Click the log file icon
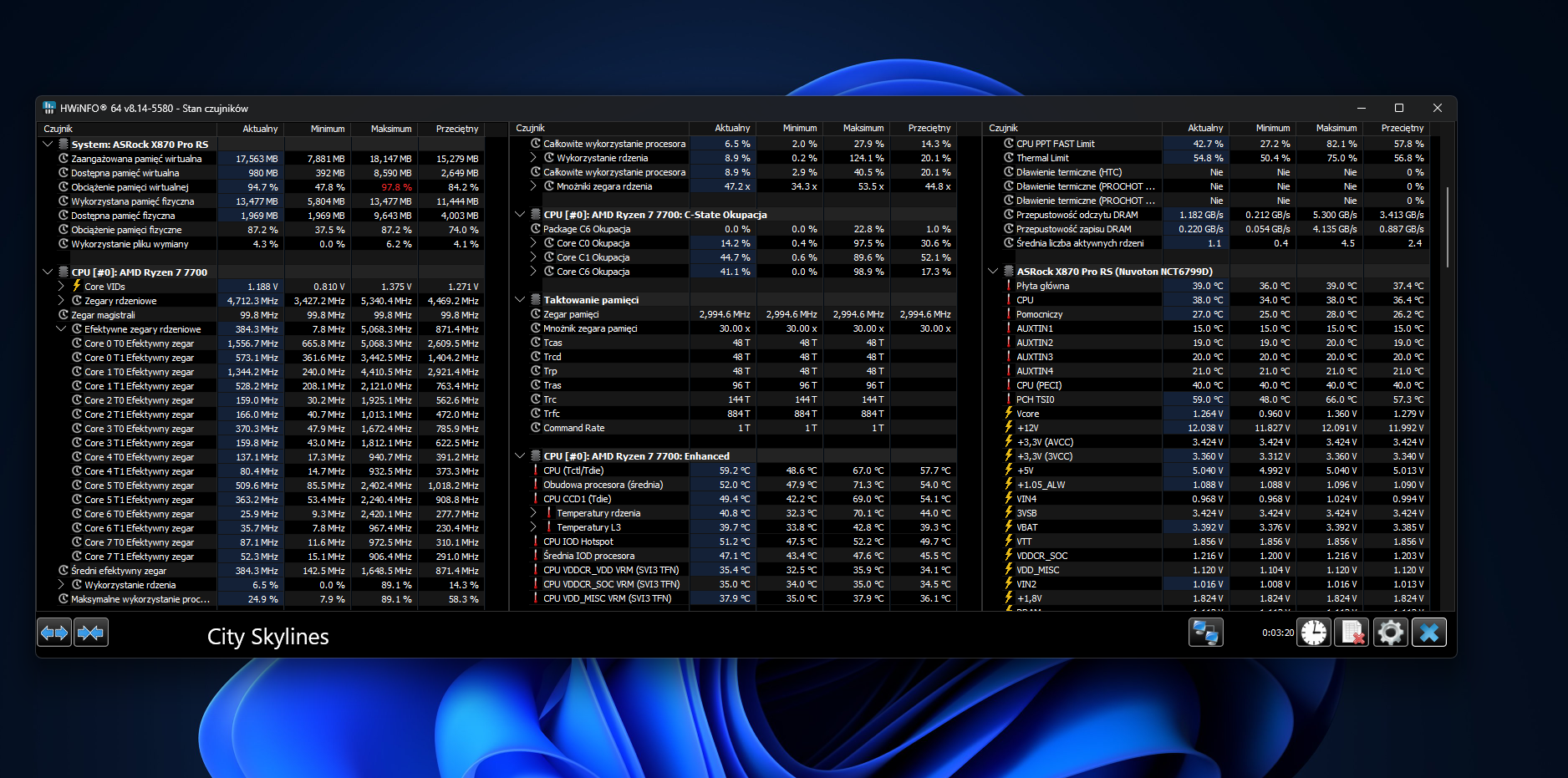 [x=1352, y=633]
